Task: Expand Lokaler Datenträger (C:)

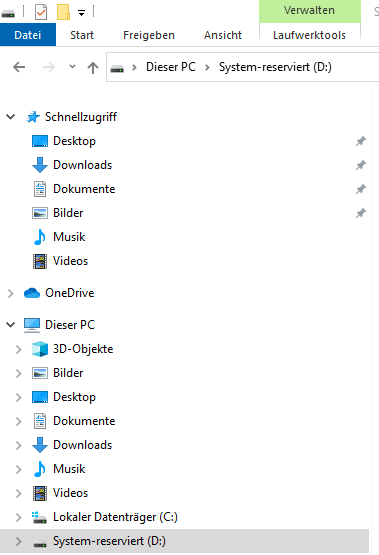Action: (x=19, y=517)
